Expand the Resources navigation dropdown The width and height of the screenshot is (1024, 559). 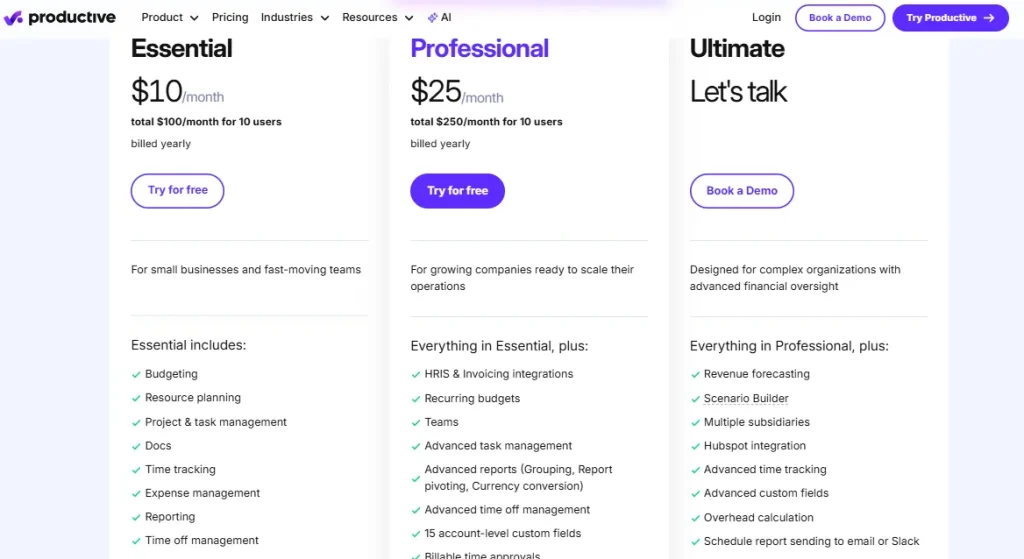click(x=378, y=17)
